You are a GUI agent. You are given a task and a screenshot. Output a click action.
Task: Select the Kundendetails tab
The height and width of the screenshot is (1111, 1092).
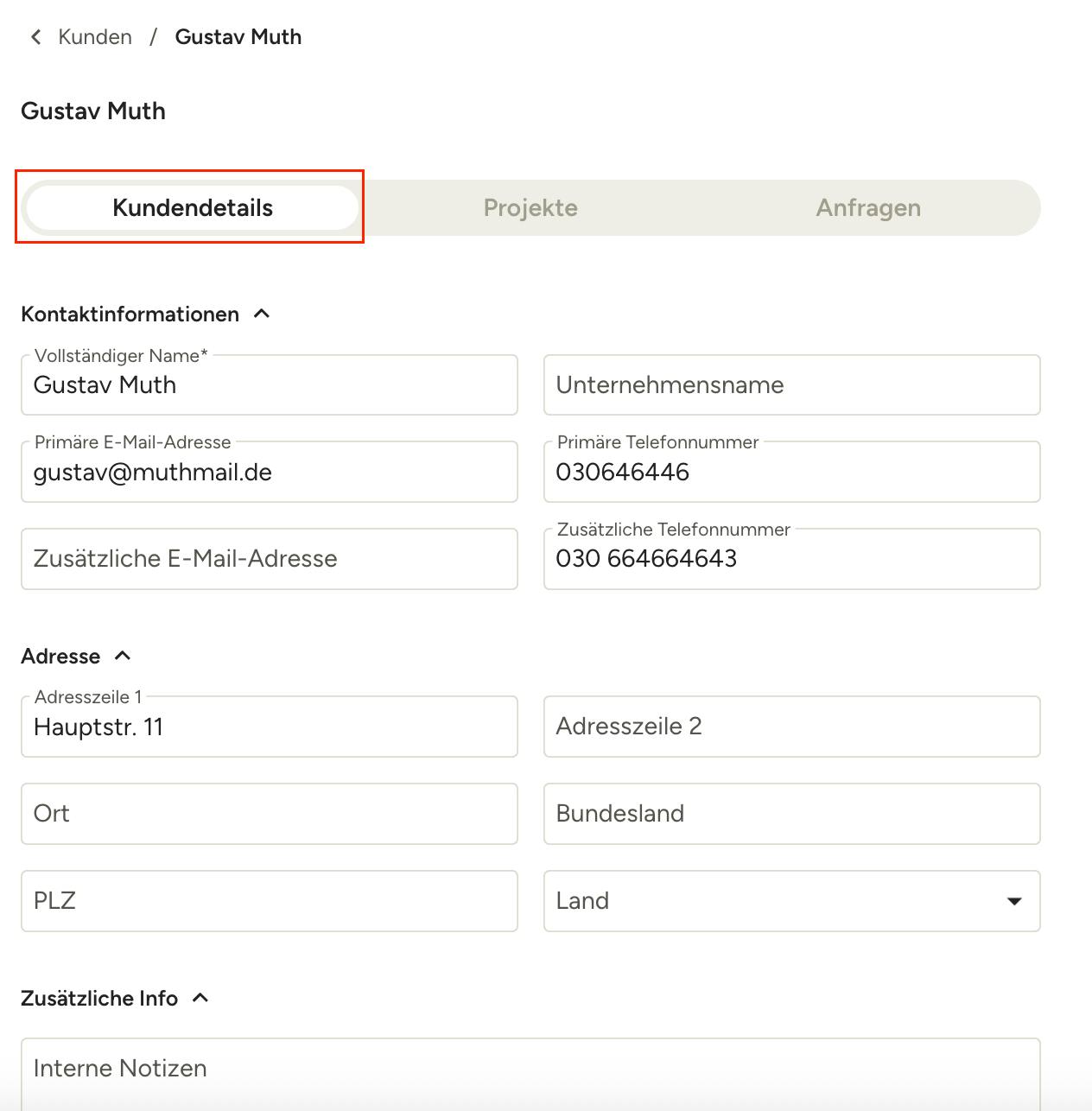[x=193, y=208]
